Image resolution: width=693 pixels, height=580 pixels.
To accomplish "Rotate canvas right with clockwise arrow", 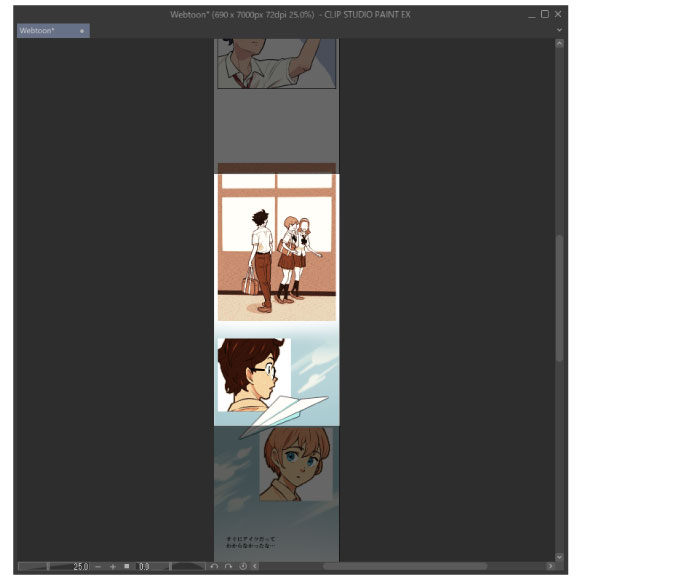I will point(228,566).
